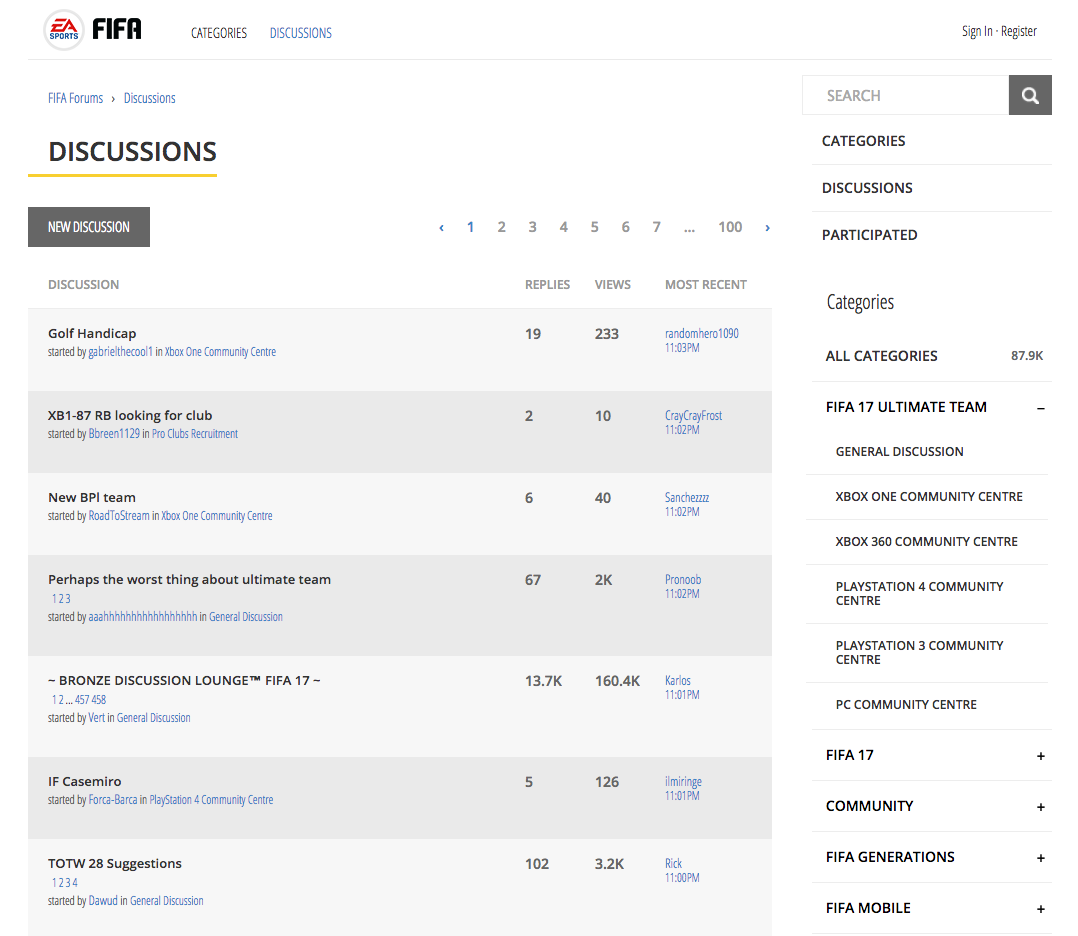
Task: Collapse FIFA 17 Ultimate Team category
Action: (x=1041, y=408)
